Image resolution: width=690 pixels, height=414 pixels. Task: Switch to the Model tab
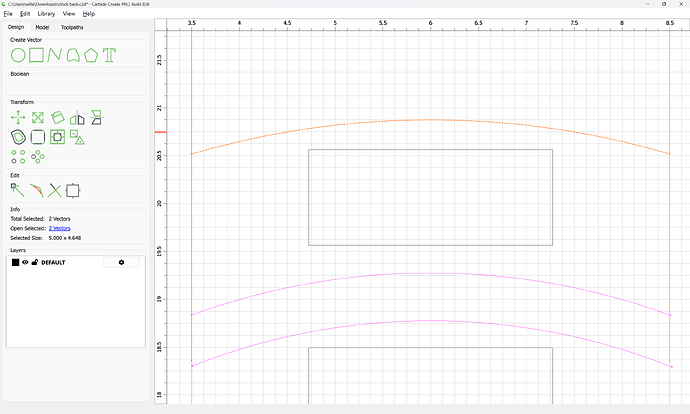coord(42,27)
